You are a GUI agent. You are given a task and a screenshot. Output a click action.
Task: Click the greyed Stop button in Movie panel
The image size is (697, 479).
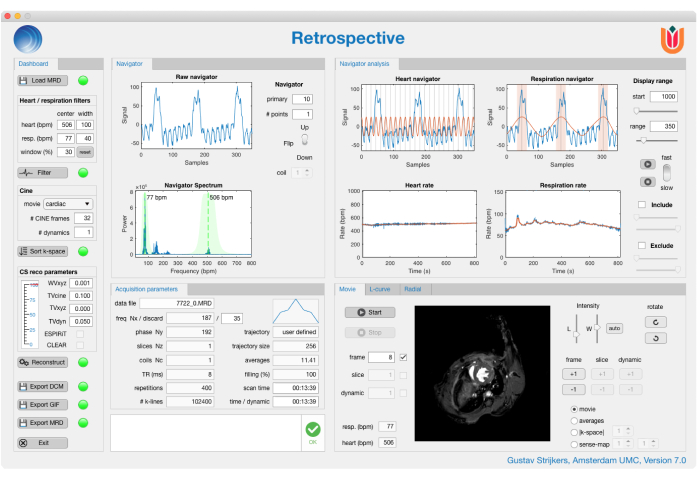[x=370, y=332]
